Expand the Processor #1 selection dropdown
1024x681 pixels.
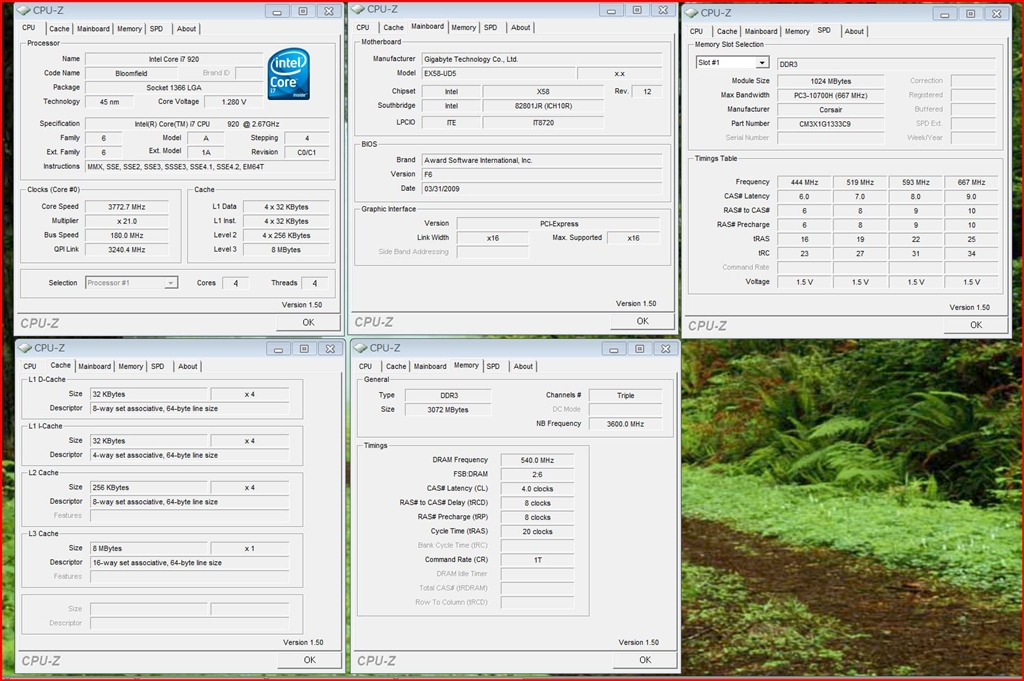pyautogui.click(x=170, y=283)
